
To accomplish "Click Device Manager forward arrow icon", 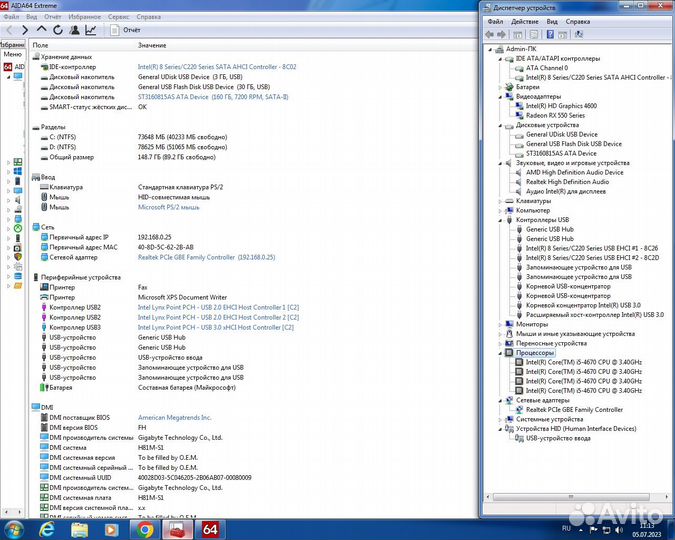I will 501,34.
